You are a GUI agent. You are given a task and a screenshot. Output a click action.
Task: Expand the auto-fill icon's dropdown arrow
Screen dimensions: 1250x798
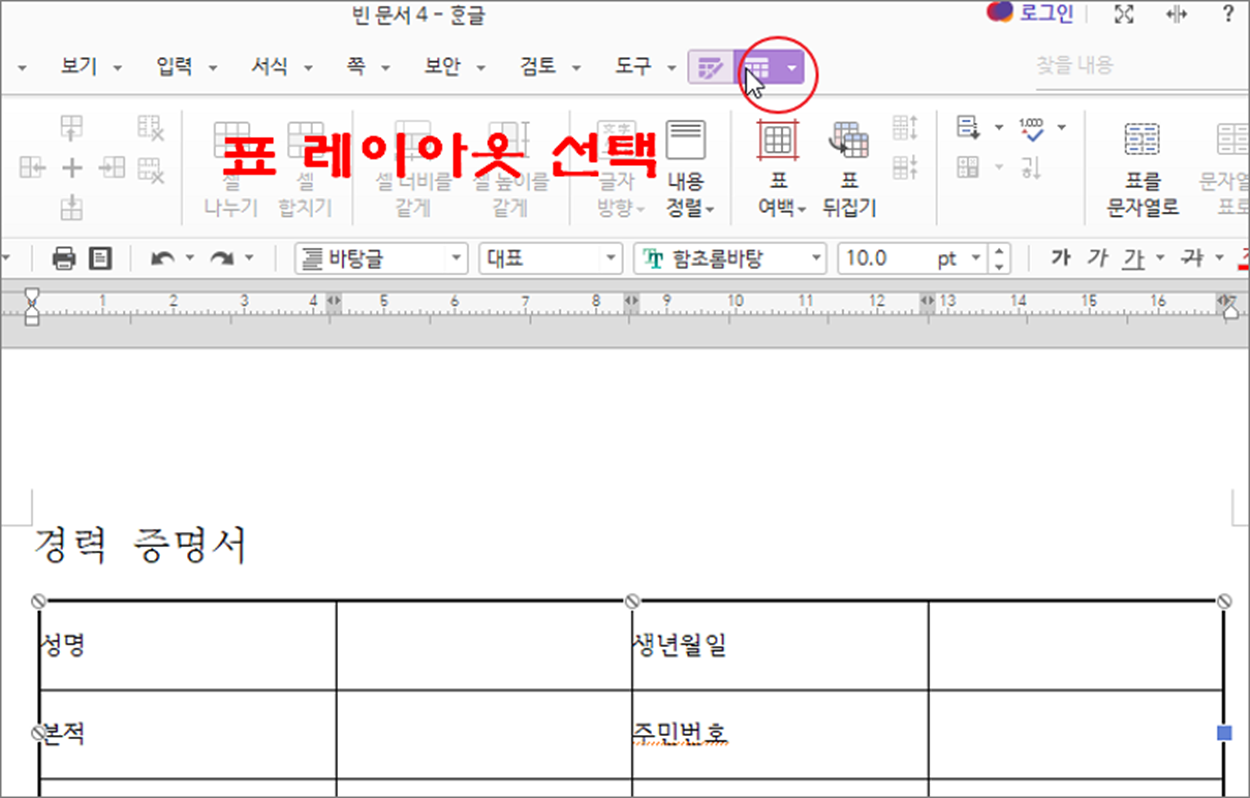tap(998, 127)
